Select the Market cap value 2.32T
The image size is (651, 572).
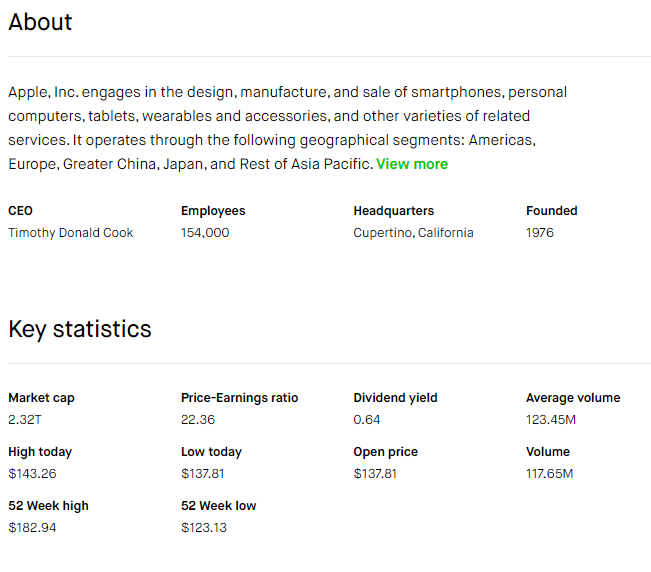[x=25, y=420]
